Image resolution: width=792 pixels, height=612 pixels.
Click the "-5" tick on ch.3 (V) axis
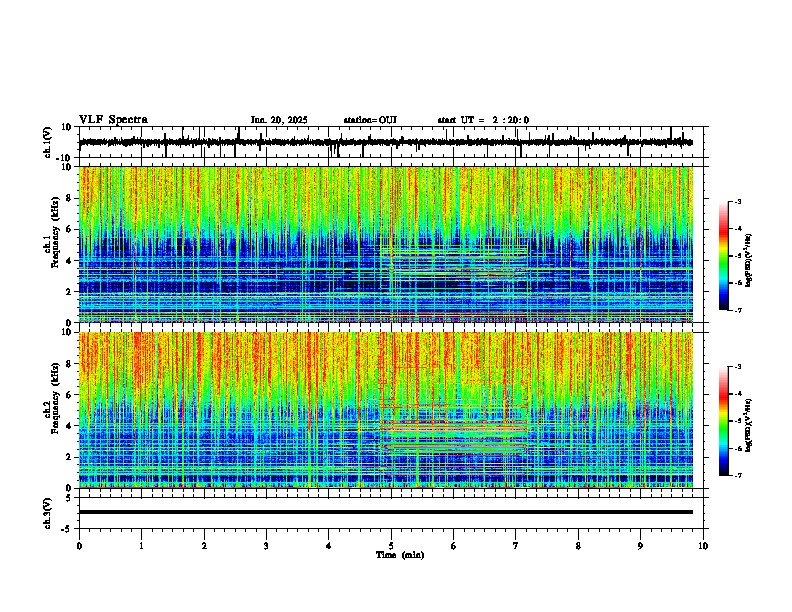pyautogui.click(x=68, y=529)
